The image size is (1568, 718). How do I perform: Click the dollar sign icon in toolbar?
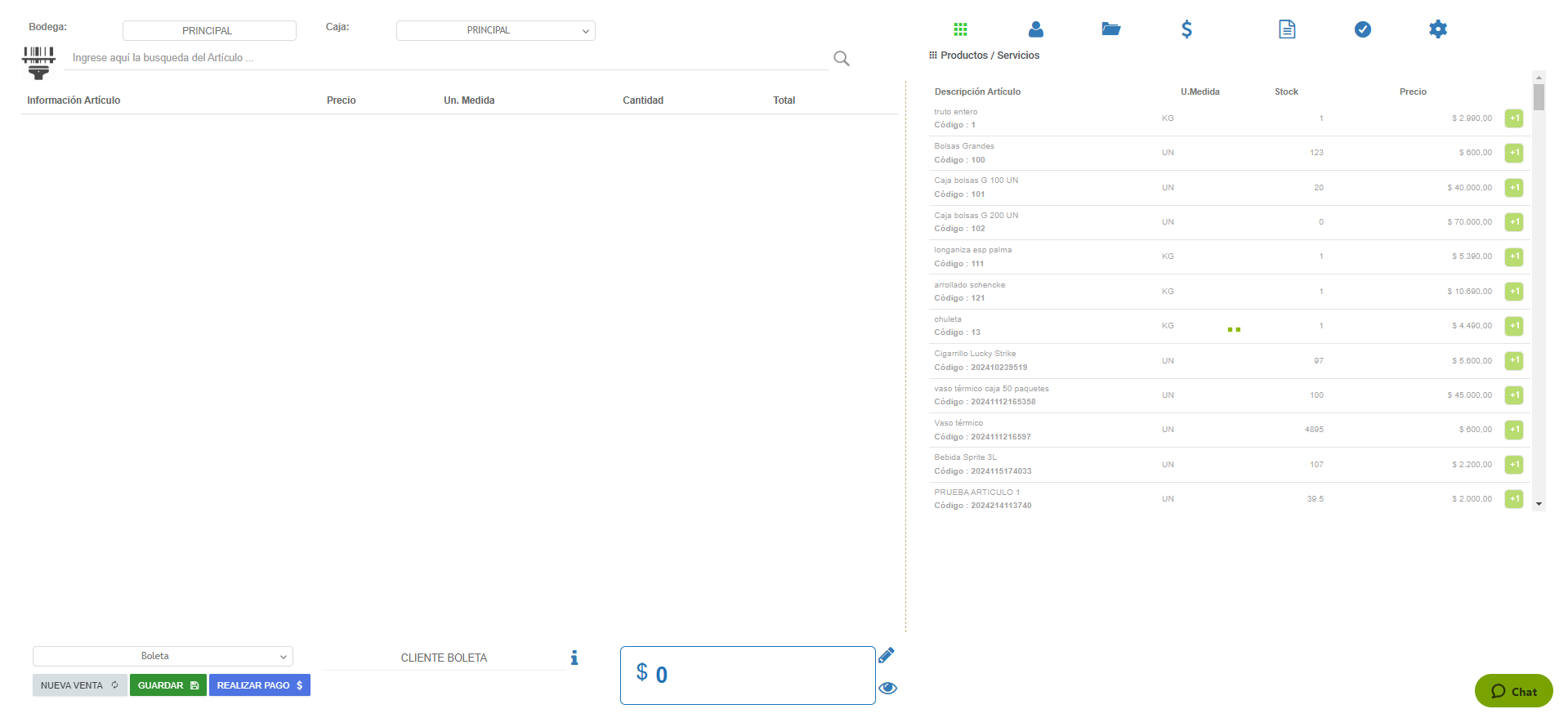pos(1186,29)
